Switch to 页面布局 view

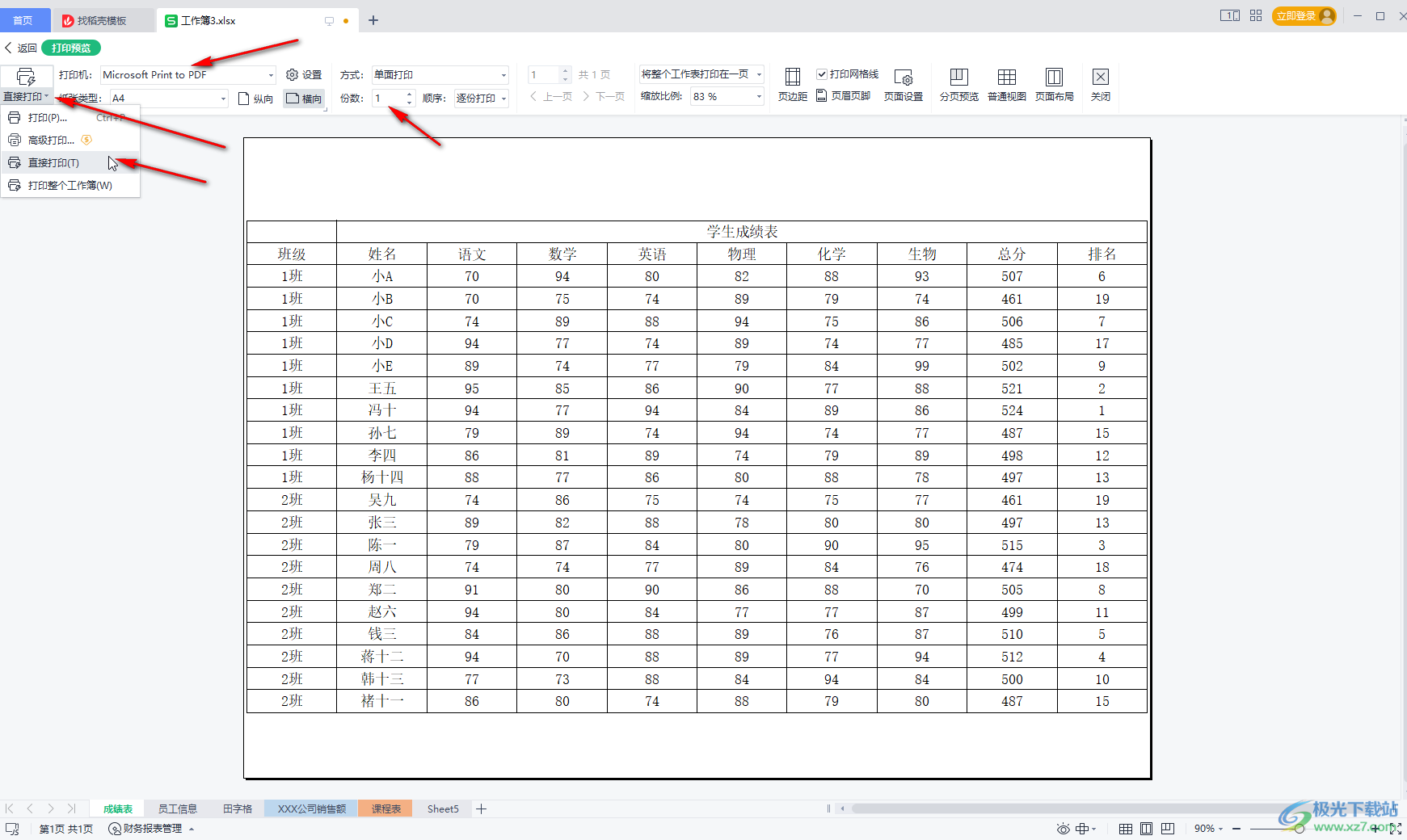point(1055,85)
